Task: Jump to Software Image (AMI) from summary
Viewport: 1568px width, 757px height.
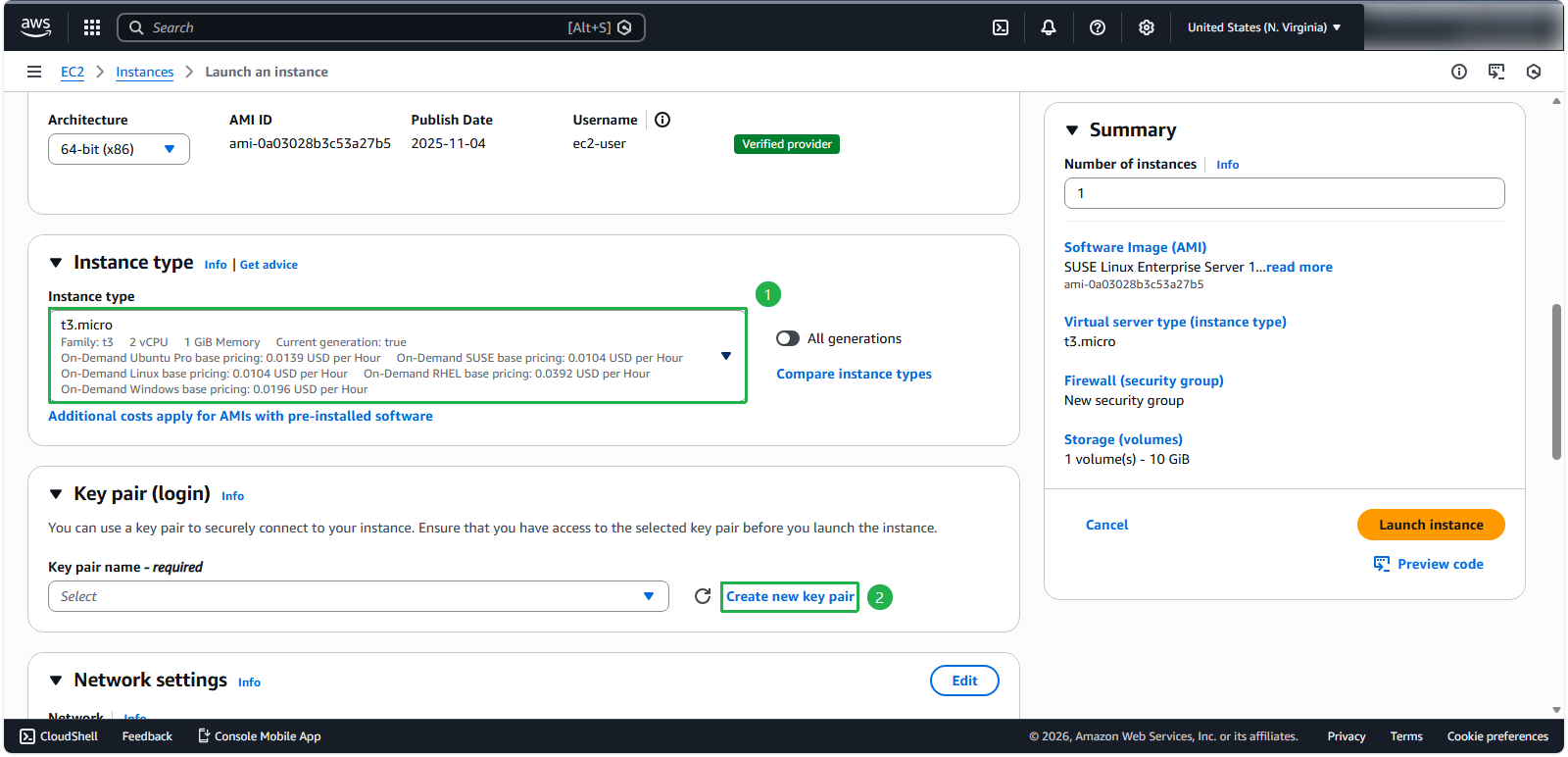Action: tap(1135, 247)
